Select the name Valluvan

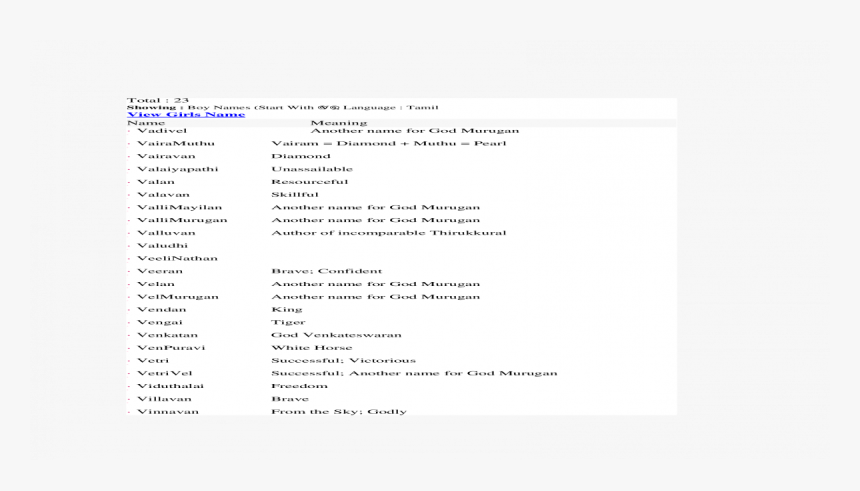point(166,233)
